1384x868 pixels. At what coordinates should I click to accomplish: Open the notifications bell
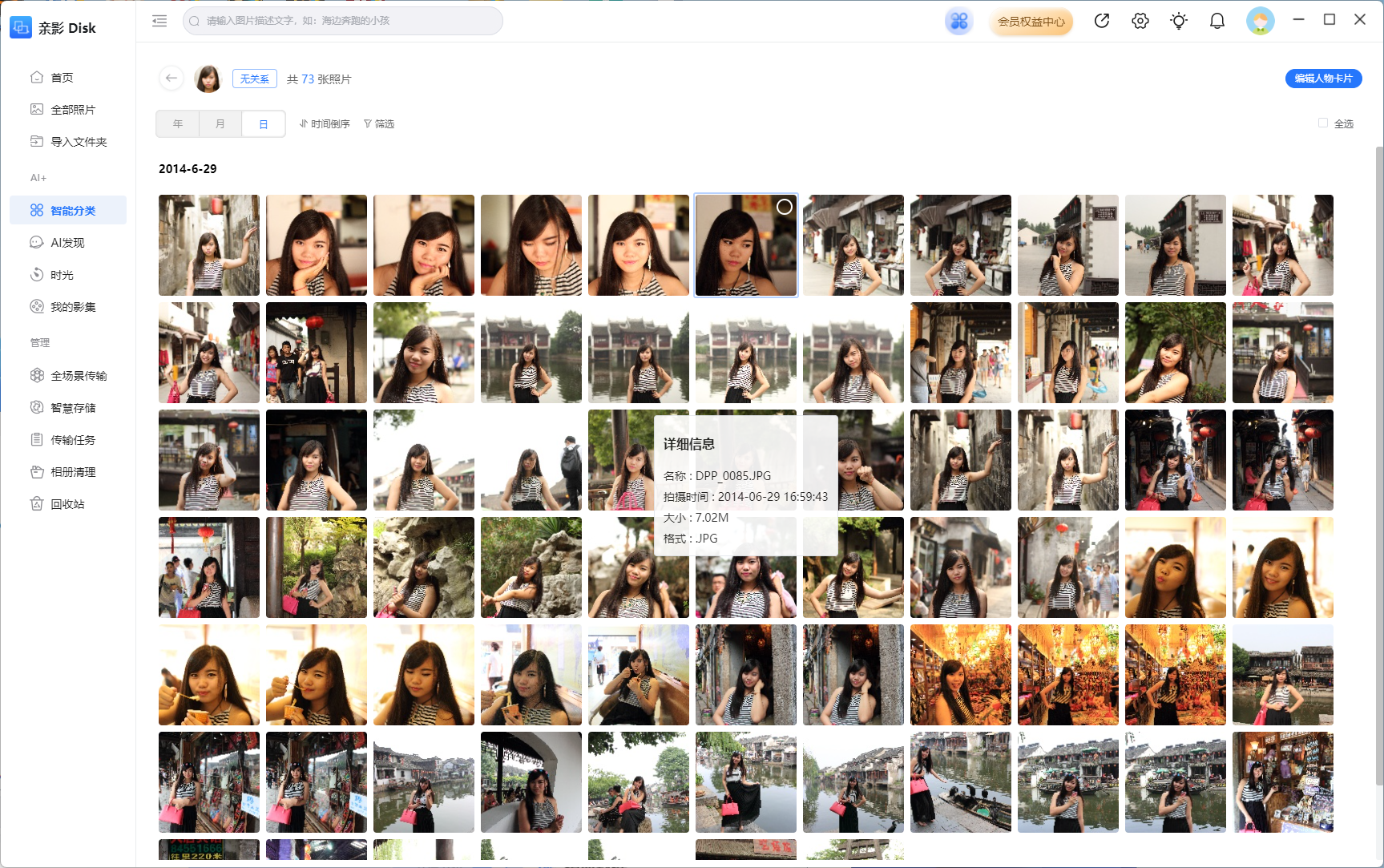[1217, 21]
